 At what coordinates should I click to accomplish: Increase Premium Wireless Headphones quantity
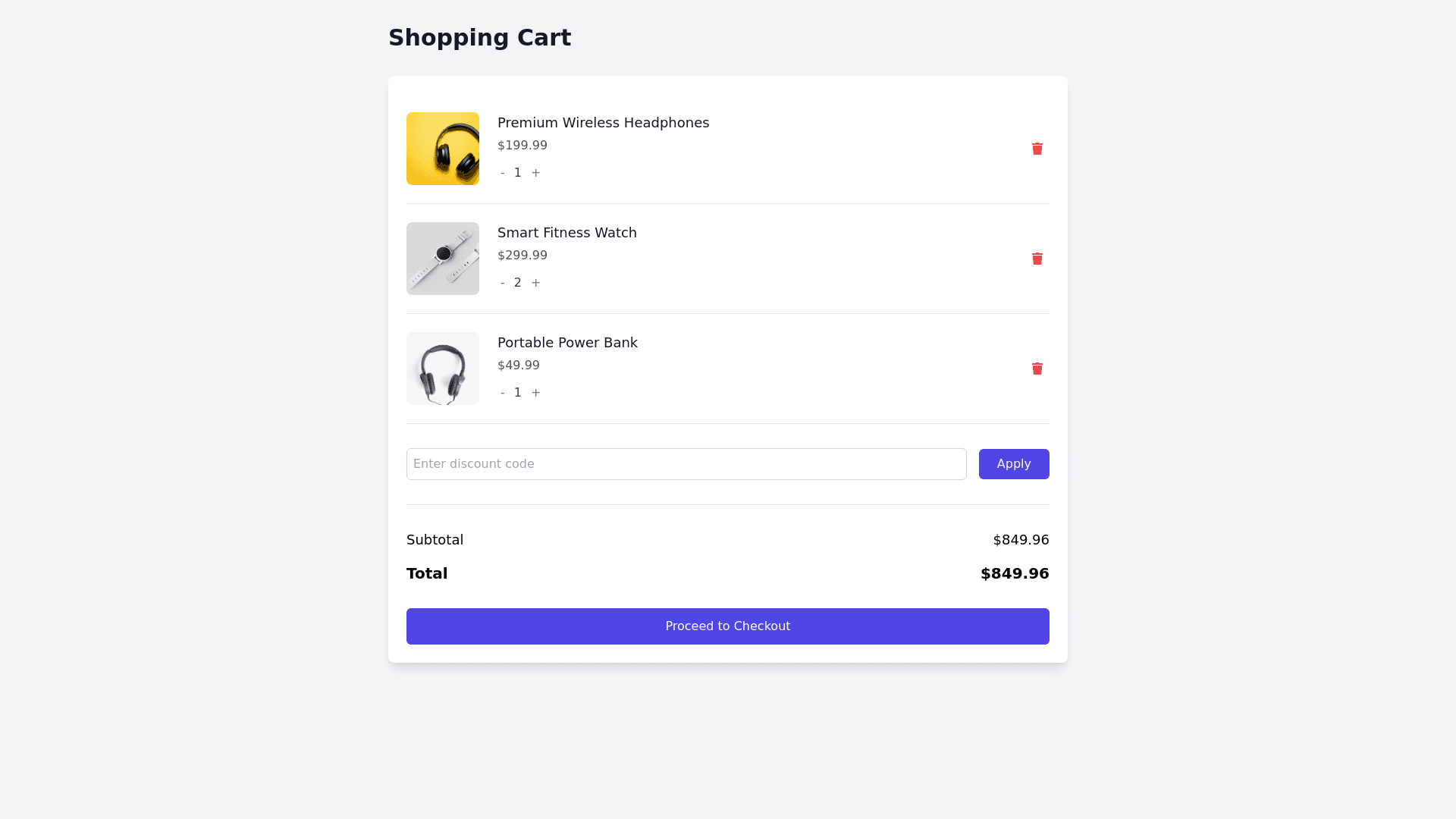click(x=536, y=173)
